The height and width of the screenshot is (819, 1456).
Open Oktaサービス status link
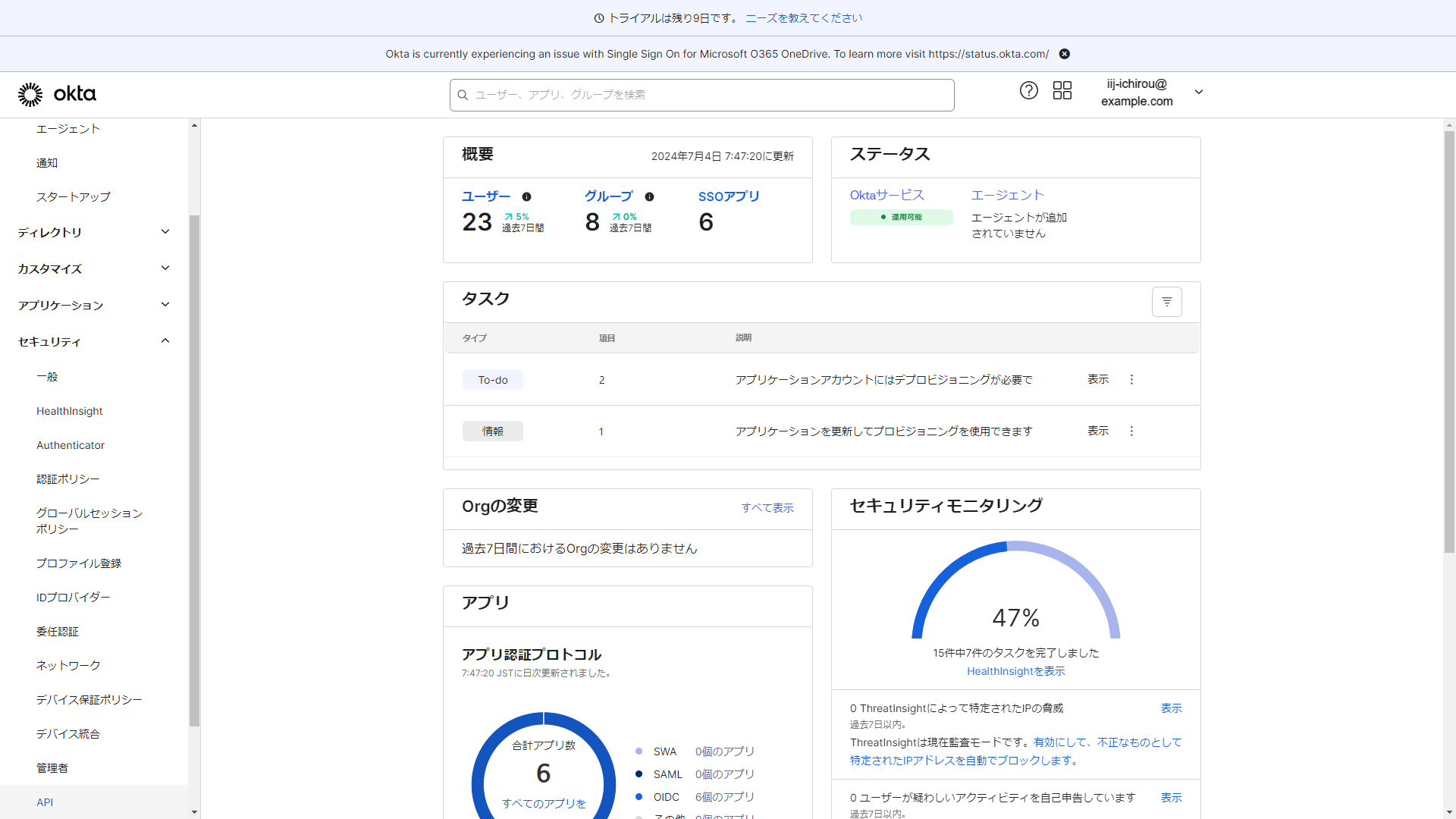tap(887, 195)
